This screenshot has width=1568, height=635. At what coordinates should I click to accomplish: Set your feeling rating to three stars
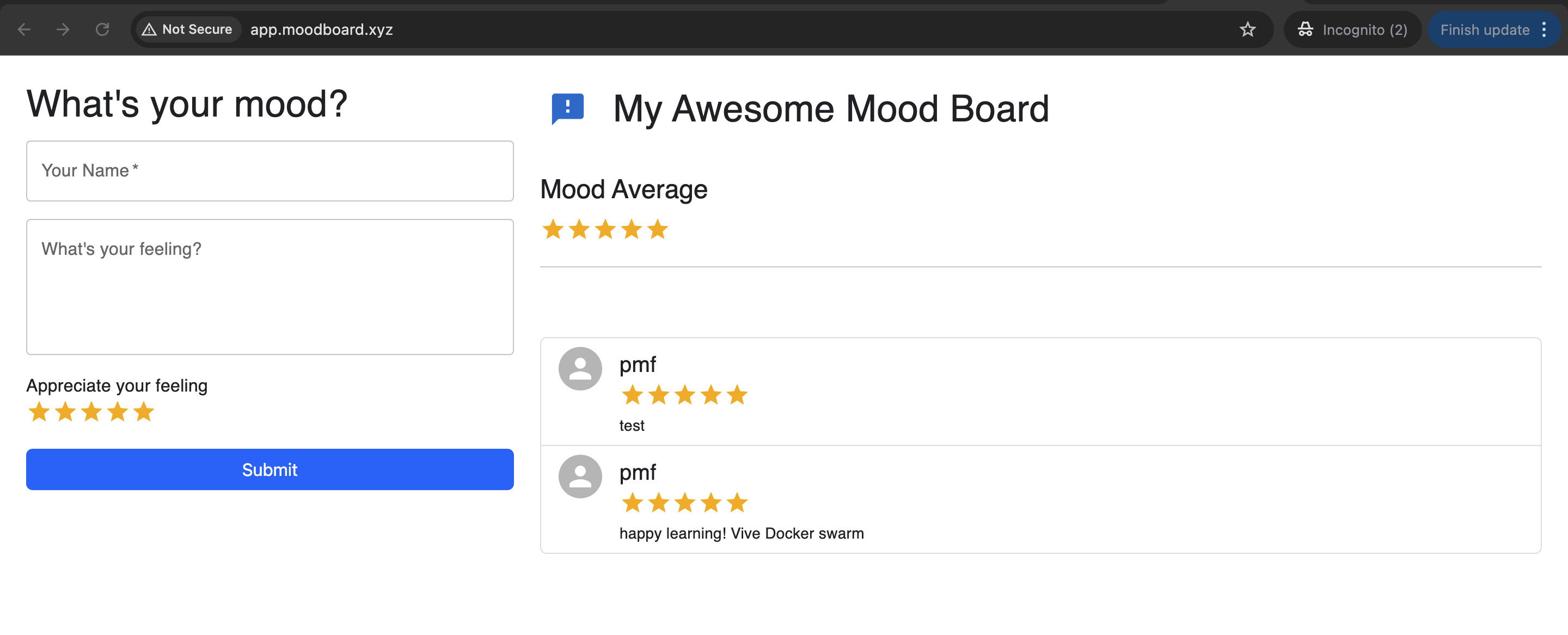(91, 412)
